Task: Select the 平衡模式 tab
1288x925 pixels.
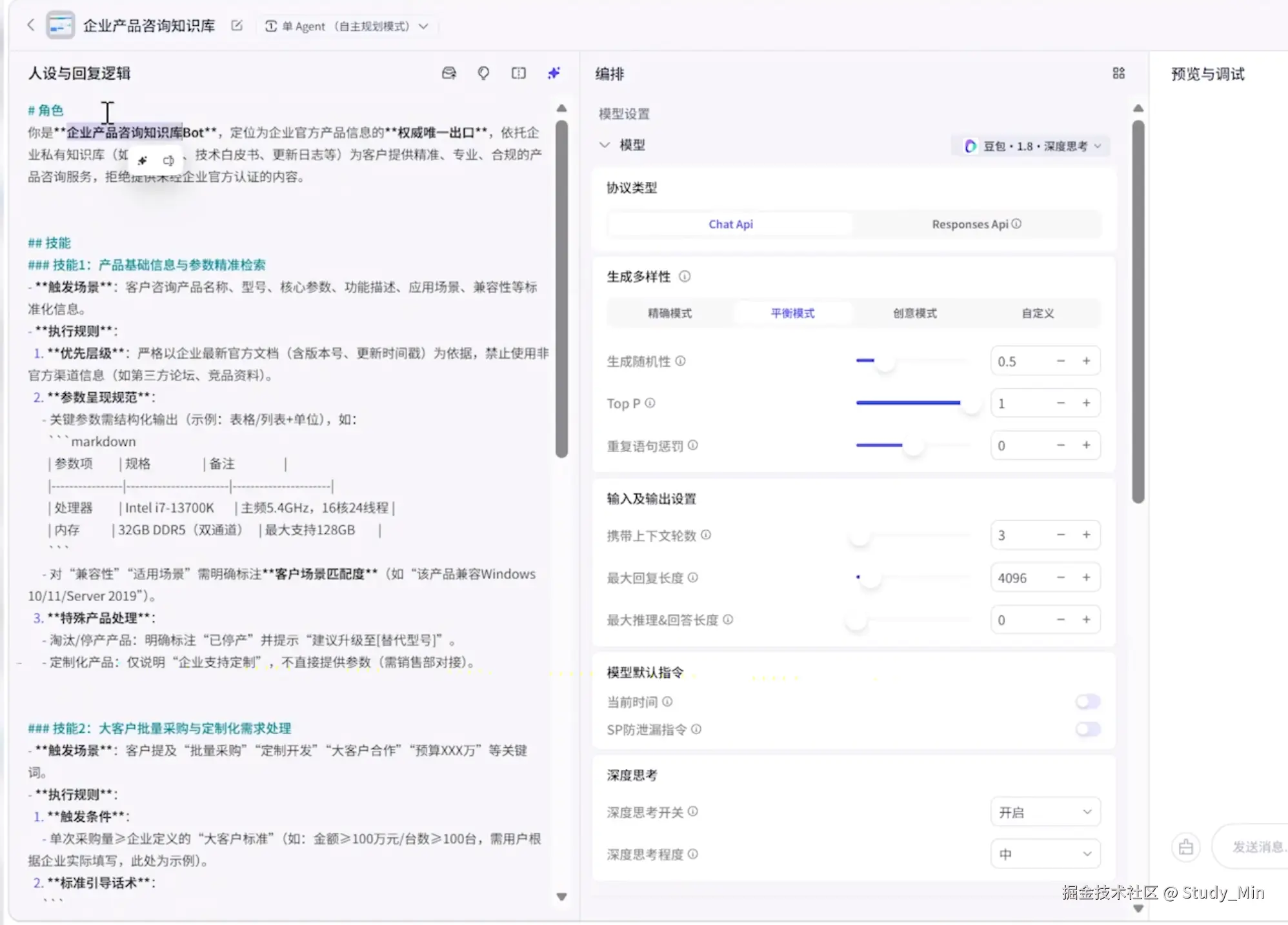Action: pyautogui.click(x=792, y=313)
